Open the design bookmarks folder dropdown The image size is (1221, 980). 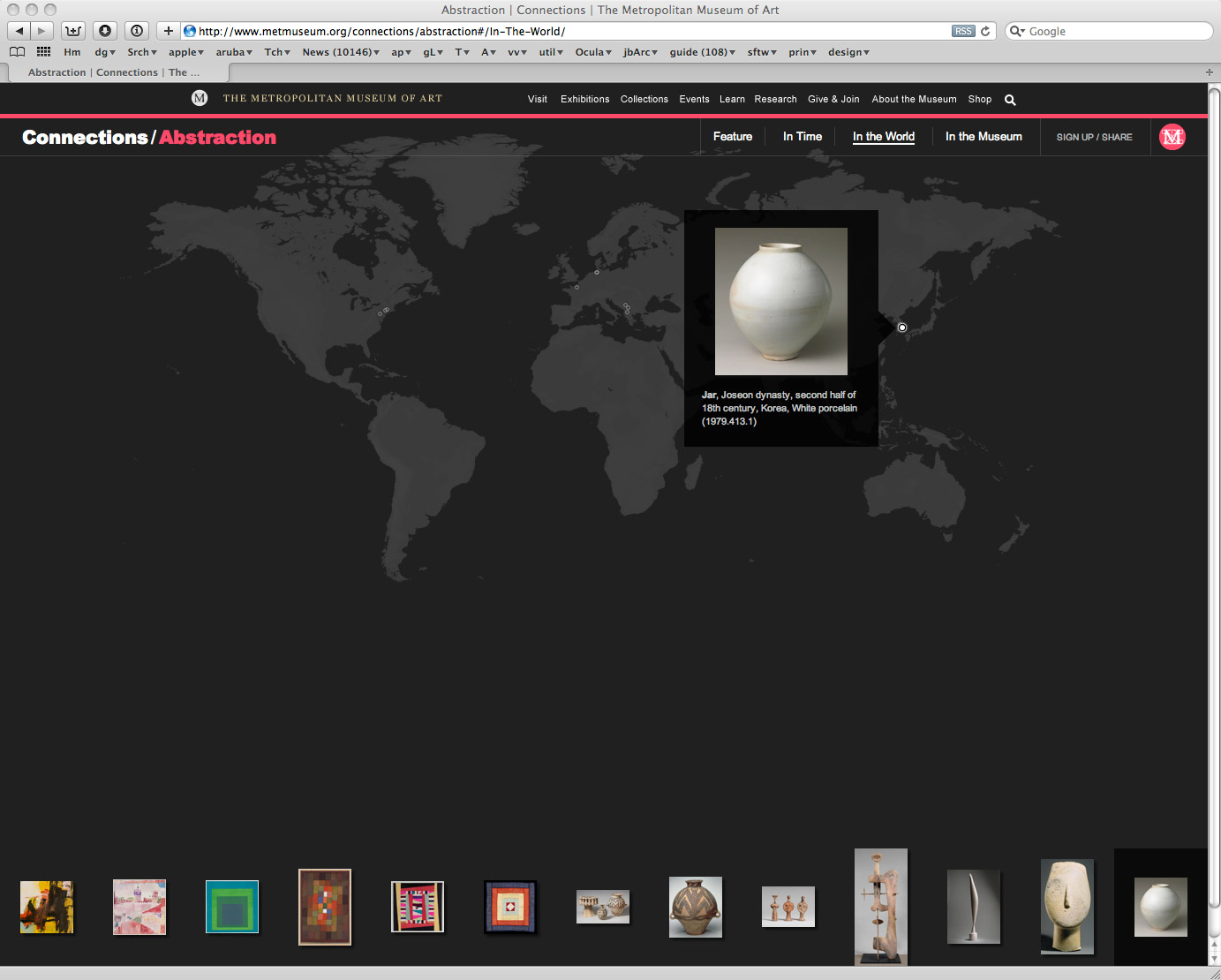[x=848, y=52]
